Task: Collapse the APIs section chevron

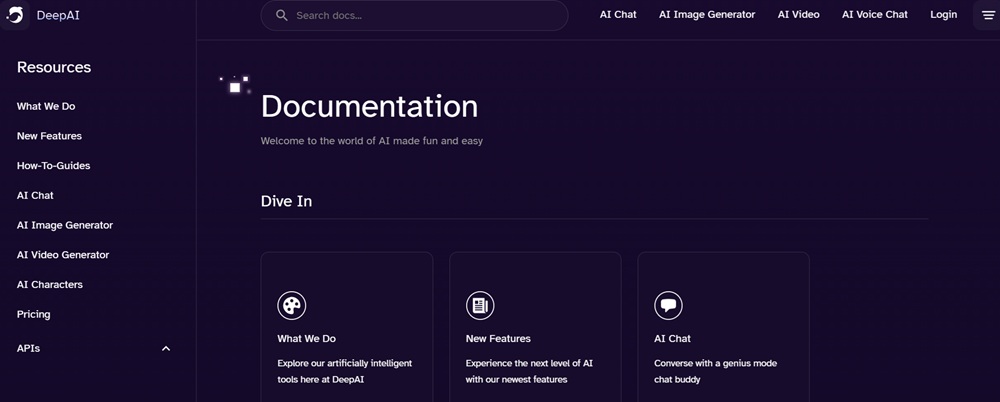Action: click(166, 349)
